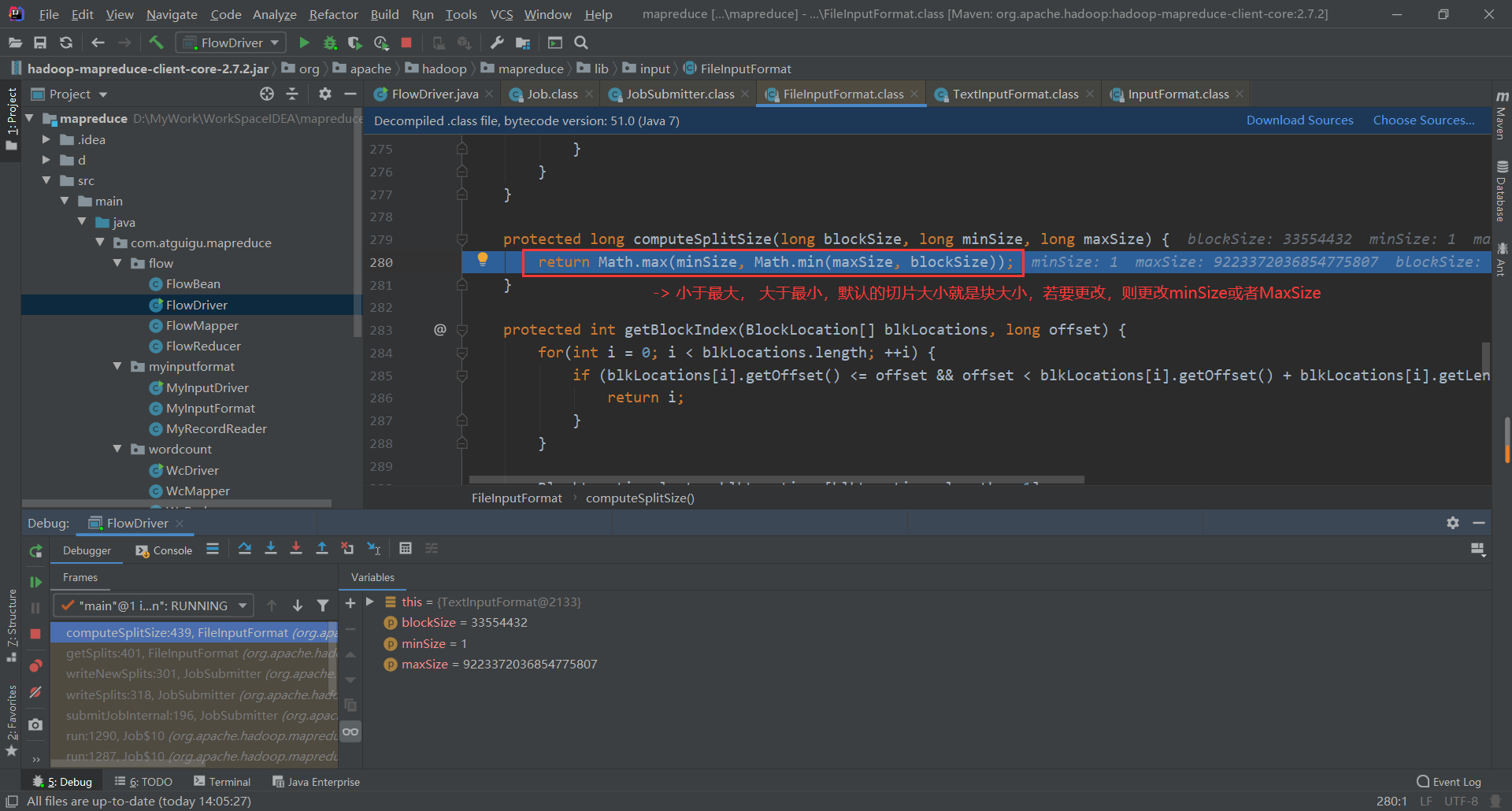Toggle the Maven tool window
1512x811 pixels.
tap(1502, 116)
